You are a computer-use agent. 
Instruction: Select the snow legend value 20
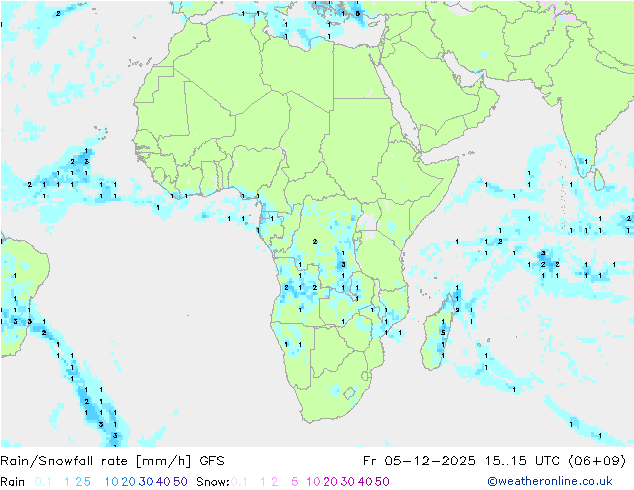point(330,482)
